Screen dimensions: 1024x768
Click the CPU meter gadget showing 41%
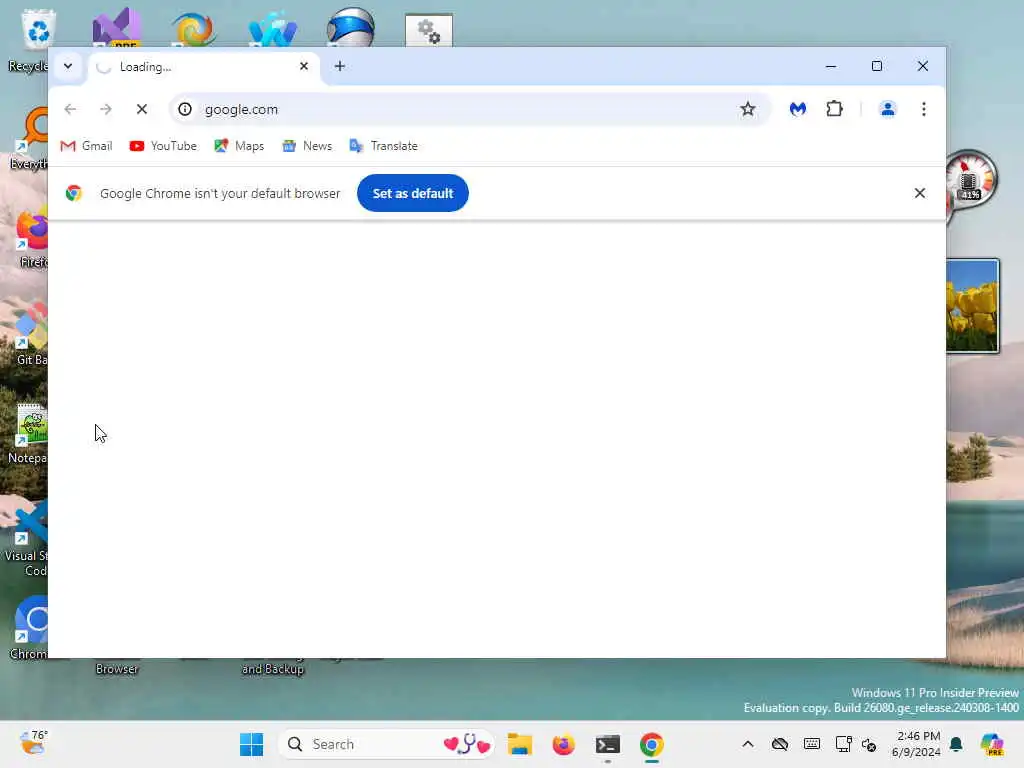point(970,180)
